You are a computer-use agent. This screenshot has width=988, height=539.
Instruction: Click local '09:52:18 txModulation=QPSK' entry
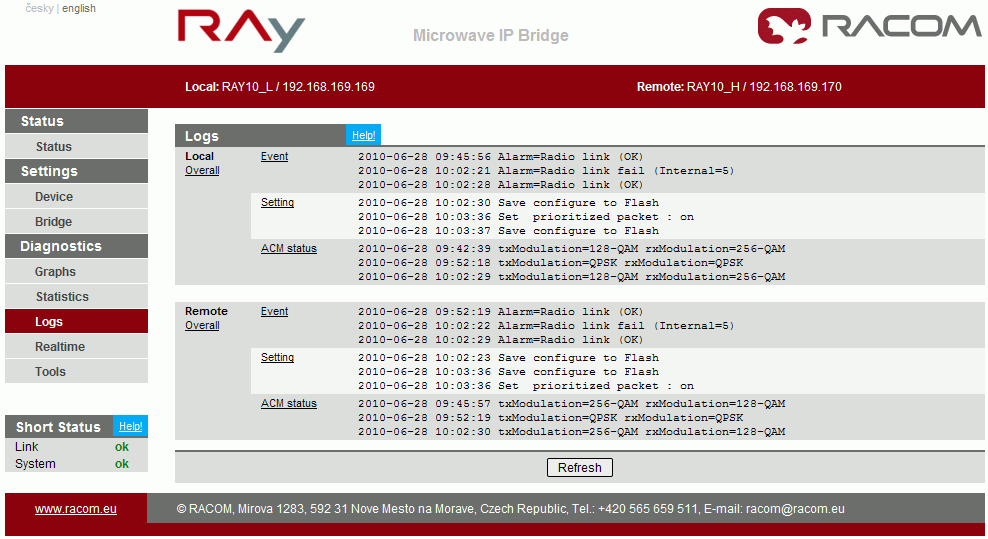[x=551, y=263]
